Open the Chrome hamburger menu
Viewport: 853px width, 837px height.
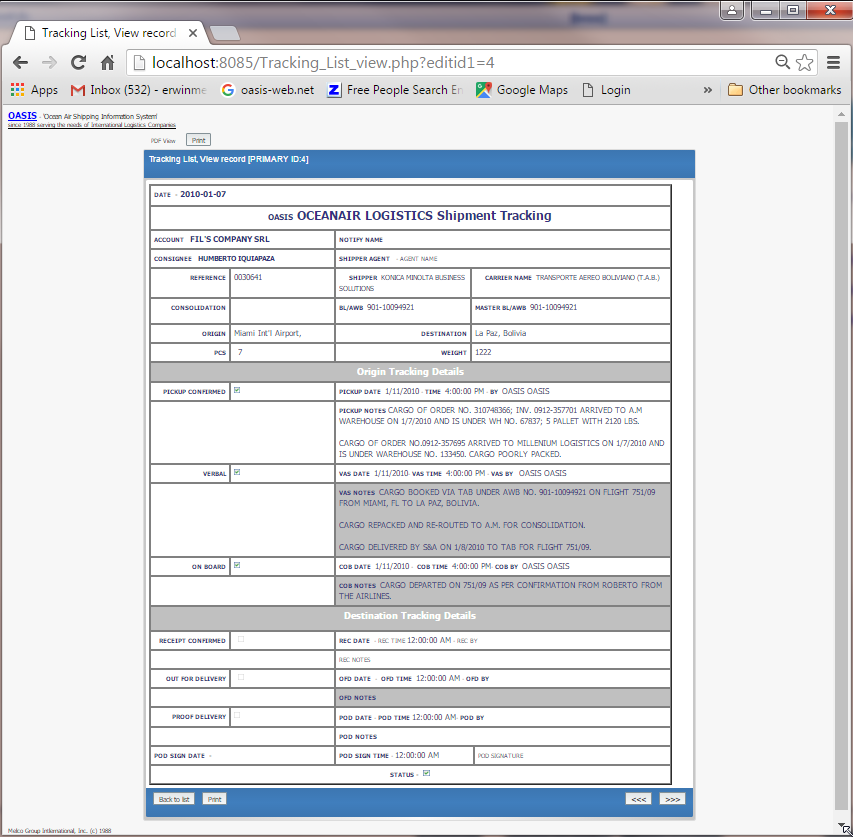click(833, 63)
